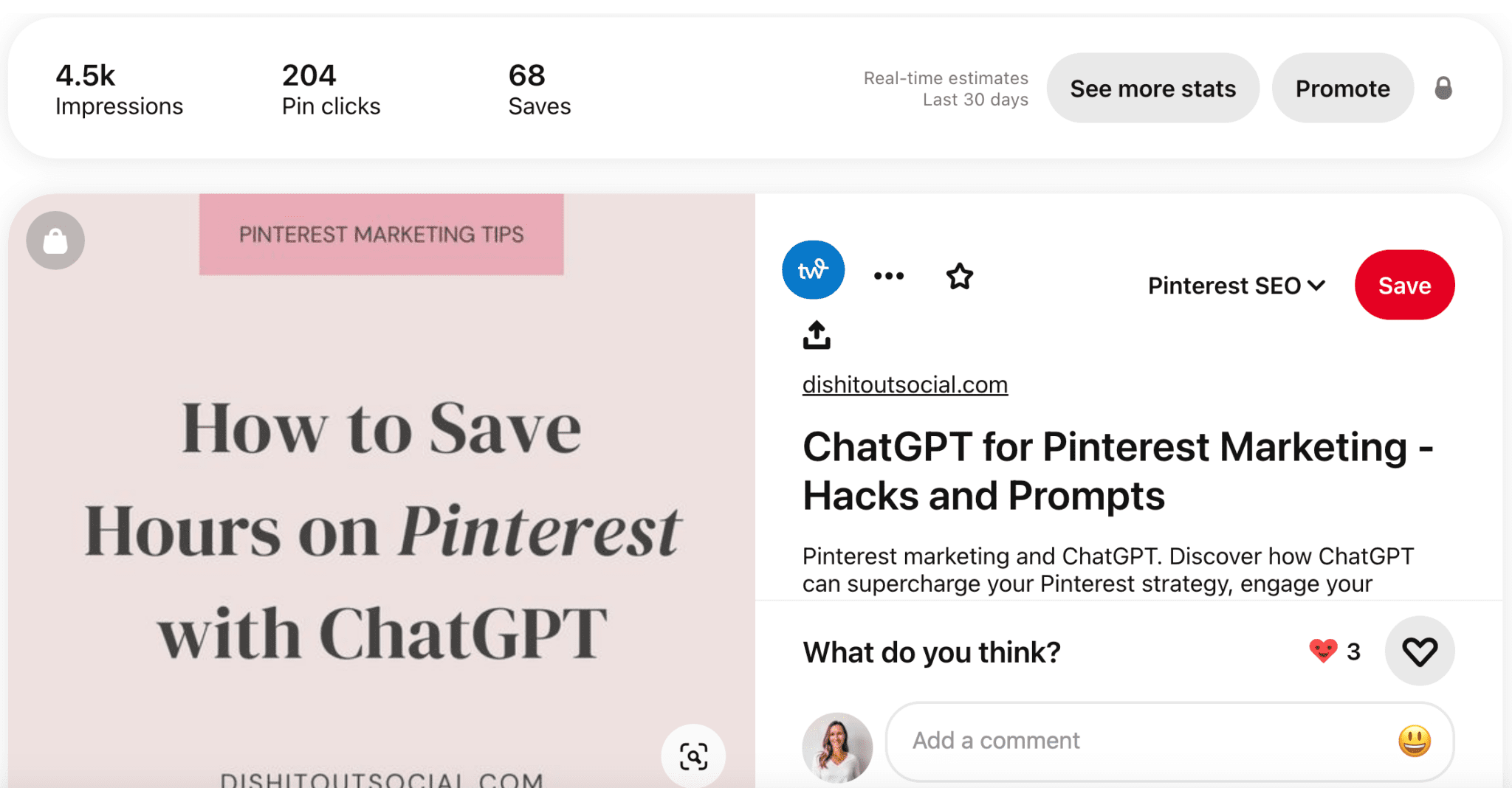
Task: Open the share options with the upload icon
Action: pos(815,334)
